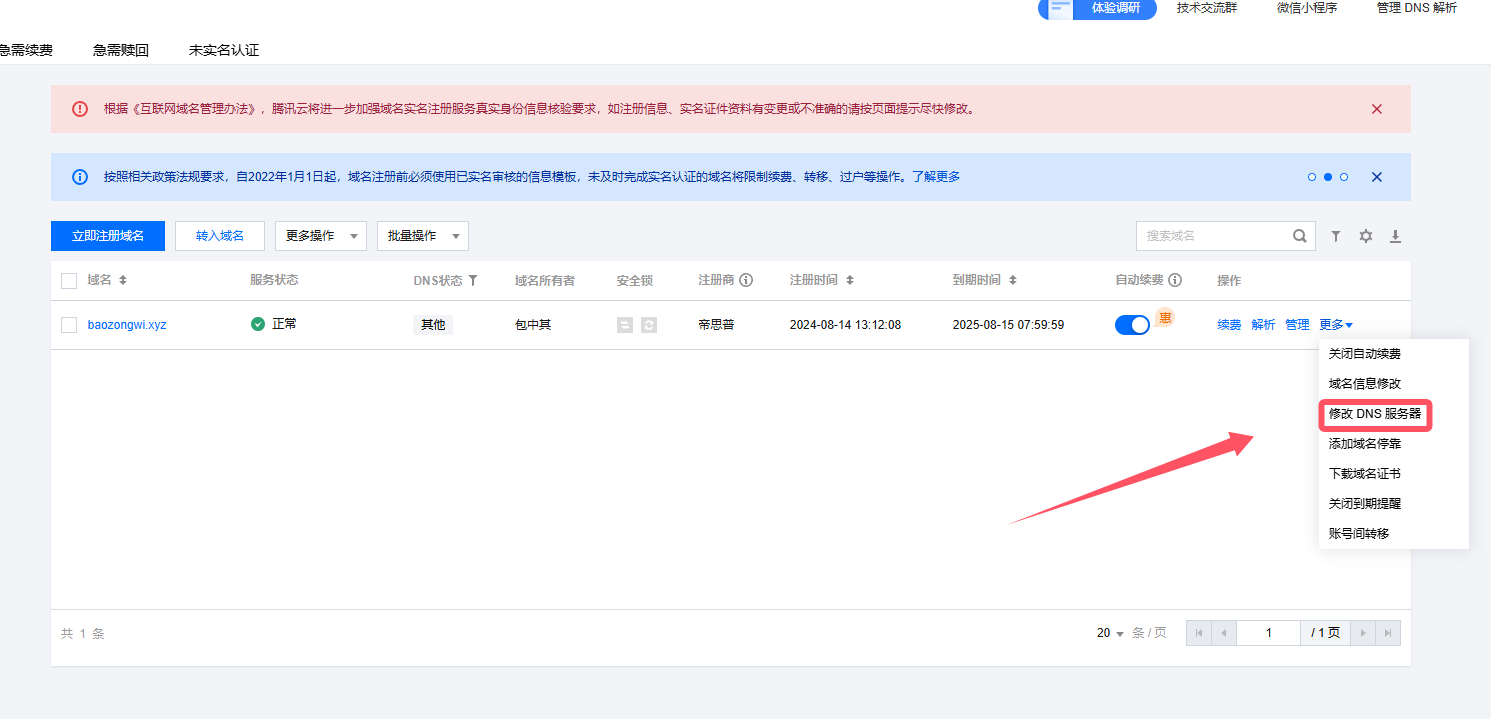
Task: Close the red warning notice banner
Action: [x=1377, y=109]
